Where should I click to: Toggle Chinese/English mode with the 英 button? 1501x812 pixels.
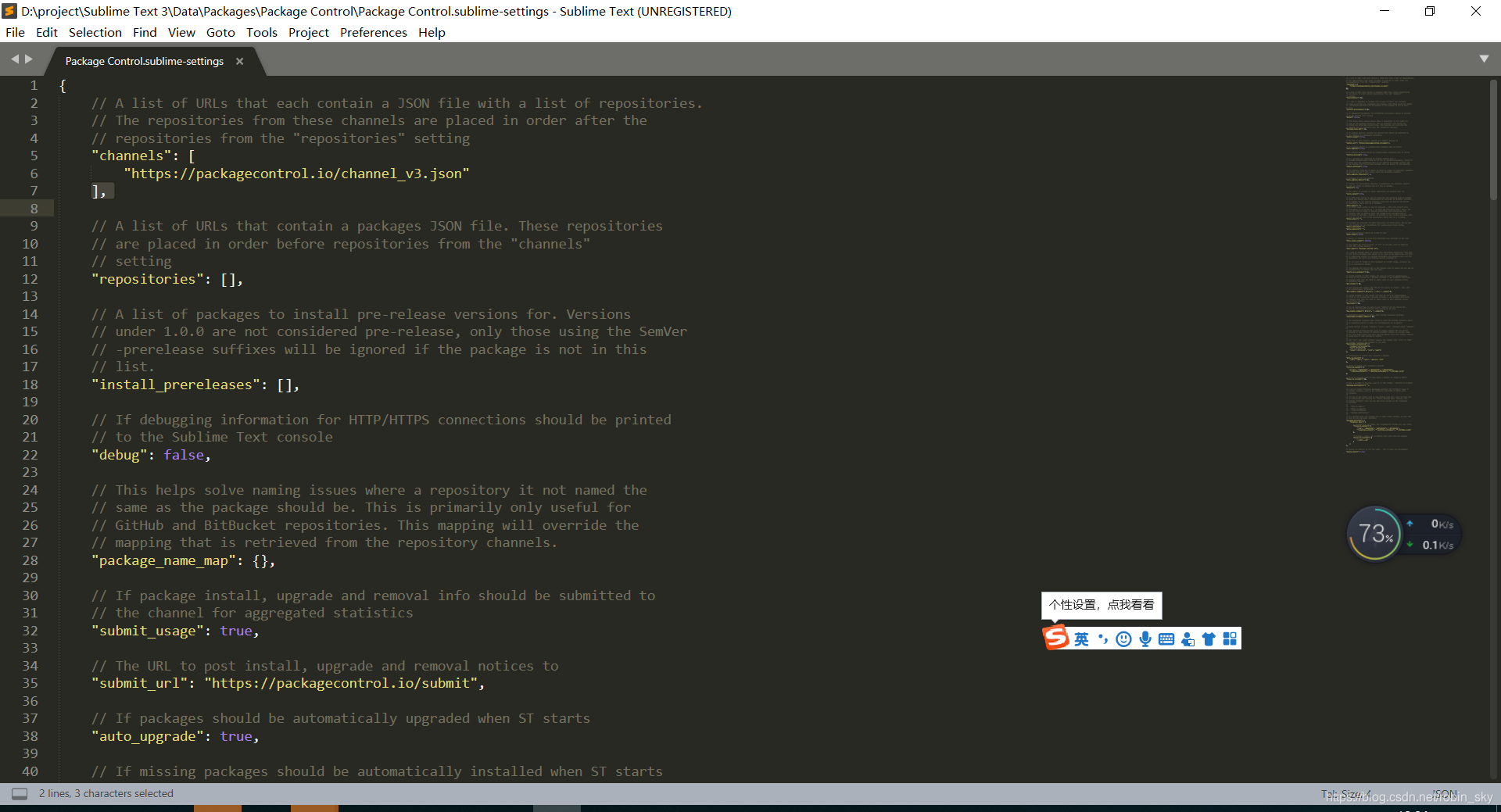(1082, 638)
